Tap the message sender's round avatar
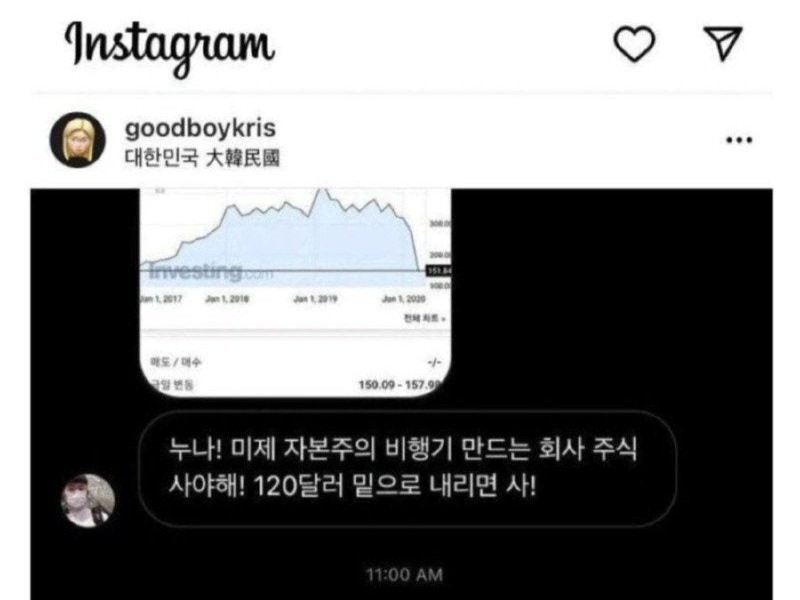The height and width of the screenshot is (600, 800). (x=88, y=500)
